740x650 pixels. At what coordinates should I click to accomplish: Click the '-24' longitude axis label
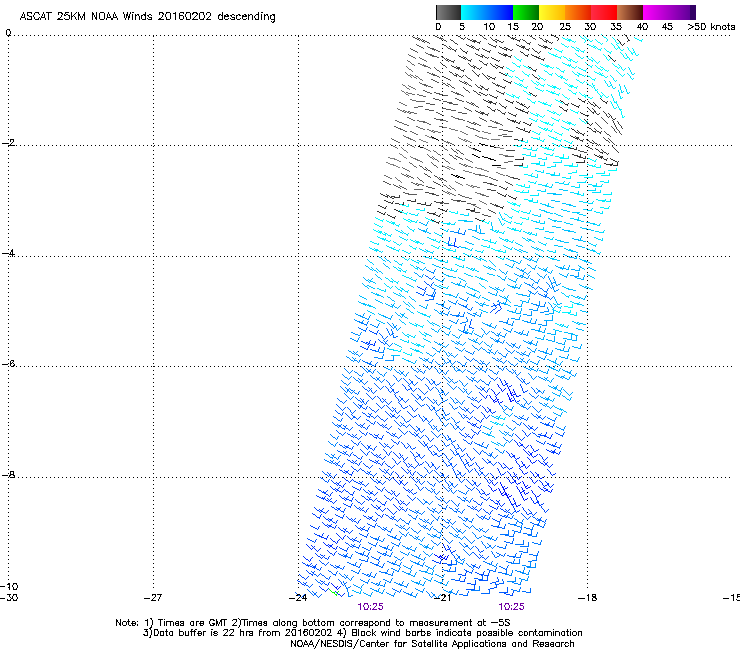click(298, 598)
